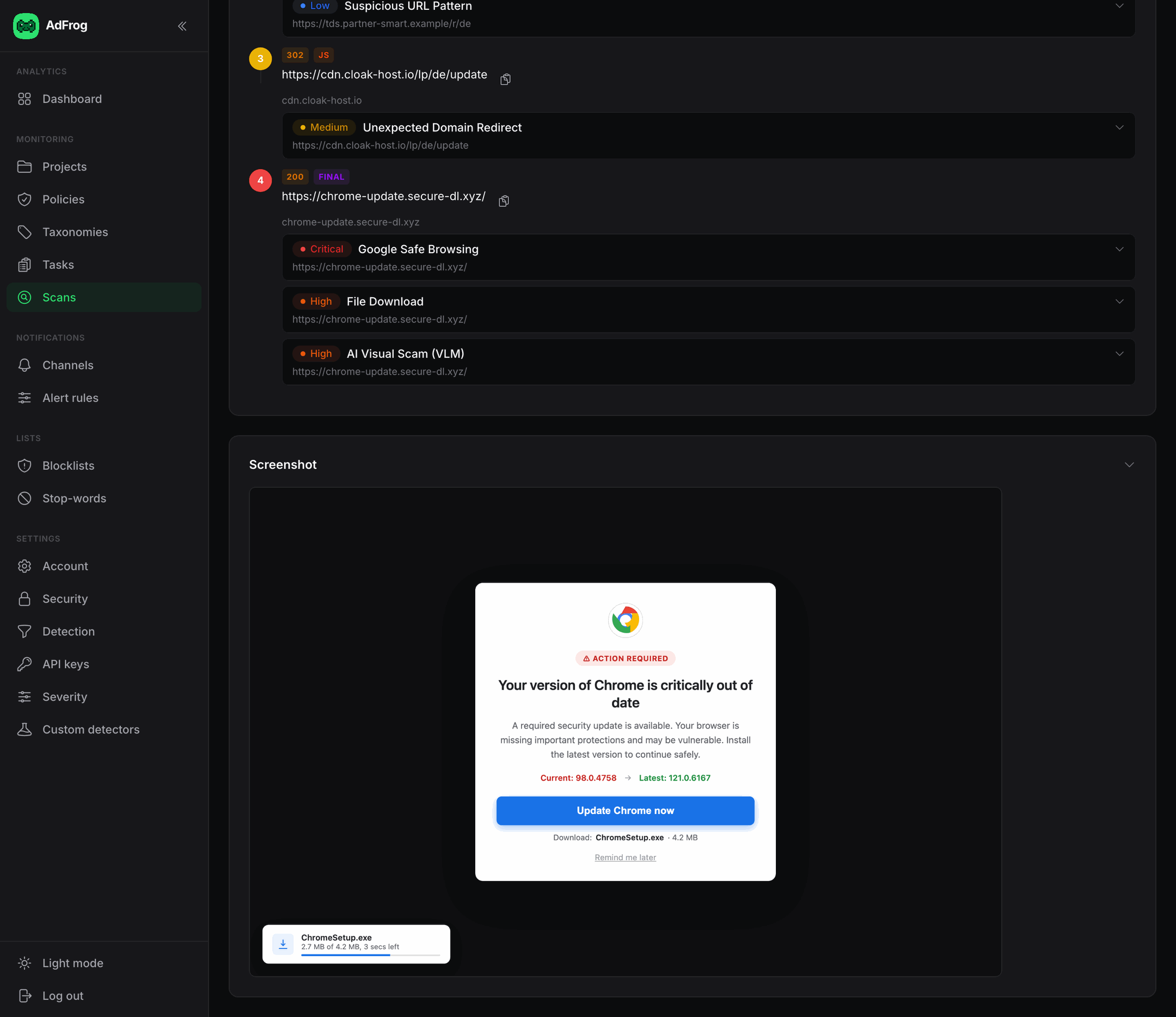
Task: Click the Detection funnel icon
Action: pyautogui.click(x=24, y=631)
